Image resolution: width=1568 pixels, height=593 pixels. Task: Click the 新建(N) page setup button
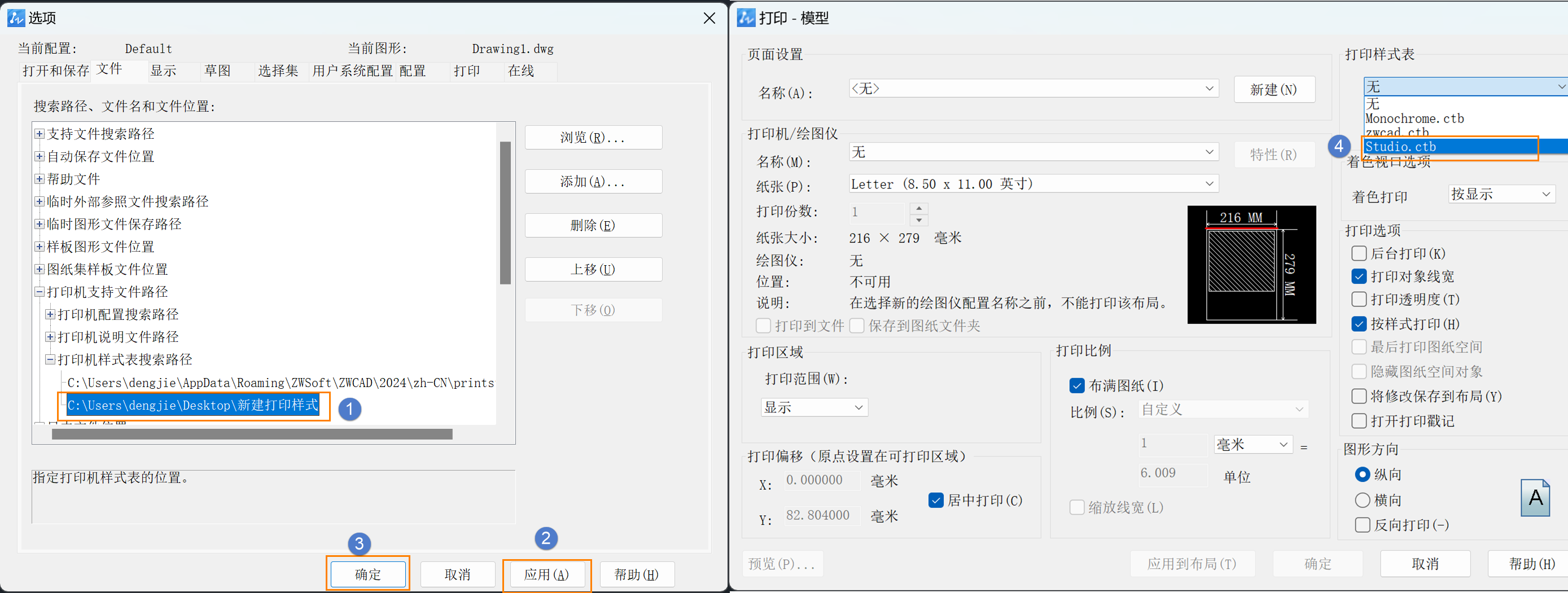(1274, 89)
